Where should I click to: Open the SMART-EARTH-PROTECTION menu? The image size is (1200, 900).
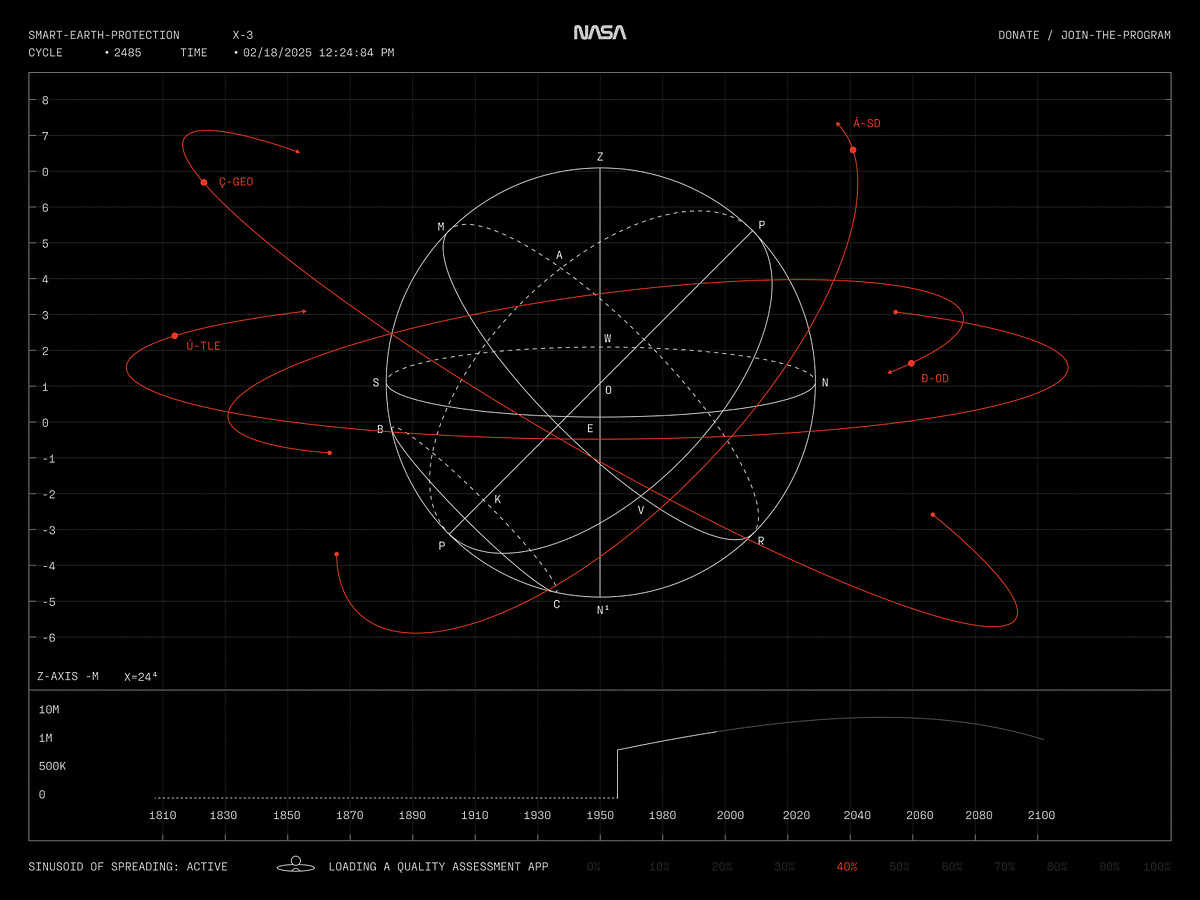click(105, 35)
